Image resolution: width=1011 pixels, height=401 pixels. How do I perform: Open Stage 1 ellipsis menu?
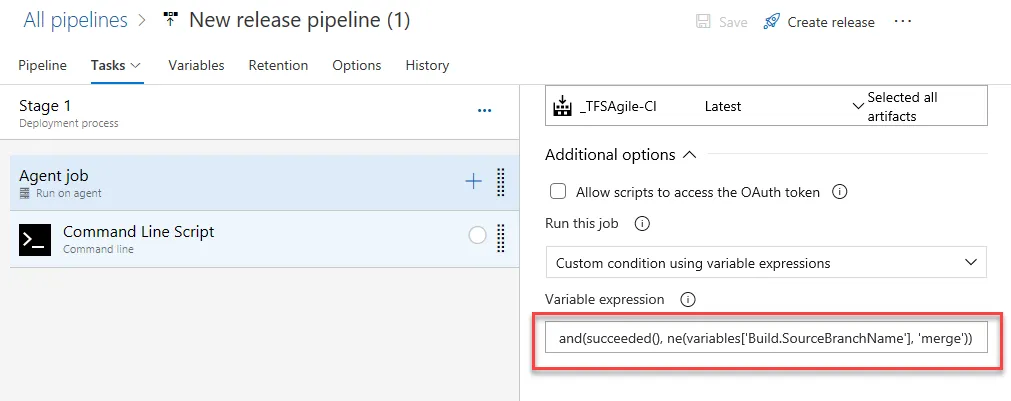[x=485, y=111]
